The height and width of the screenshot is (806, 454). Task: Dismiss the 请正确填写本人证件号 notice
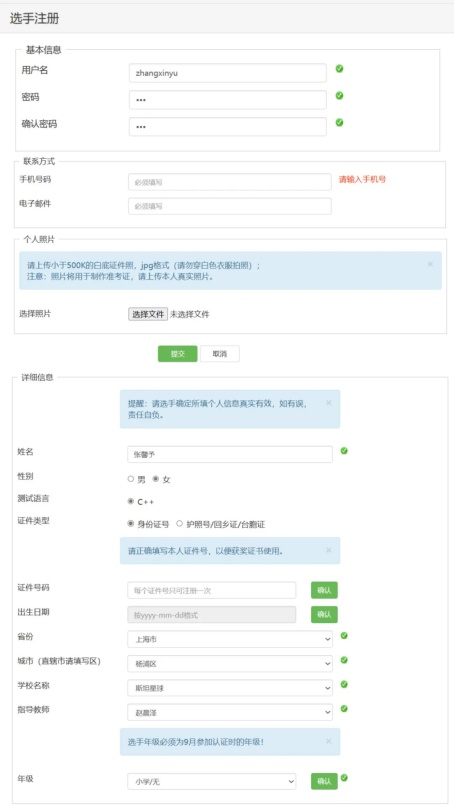tap(329, 550)
